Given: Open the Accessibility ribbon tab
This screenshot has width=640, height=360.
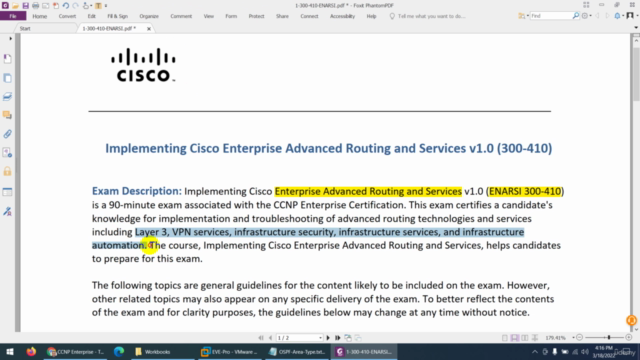Looking at the screenshot, I should click(x=342, y=16).
